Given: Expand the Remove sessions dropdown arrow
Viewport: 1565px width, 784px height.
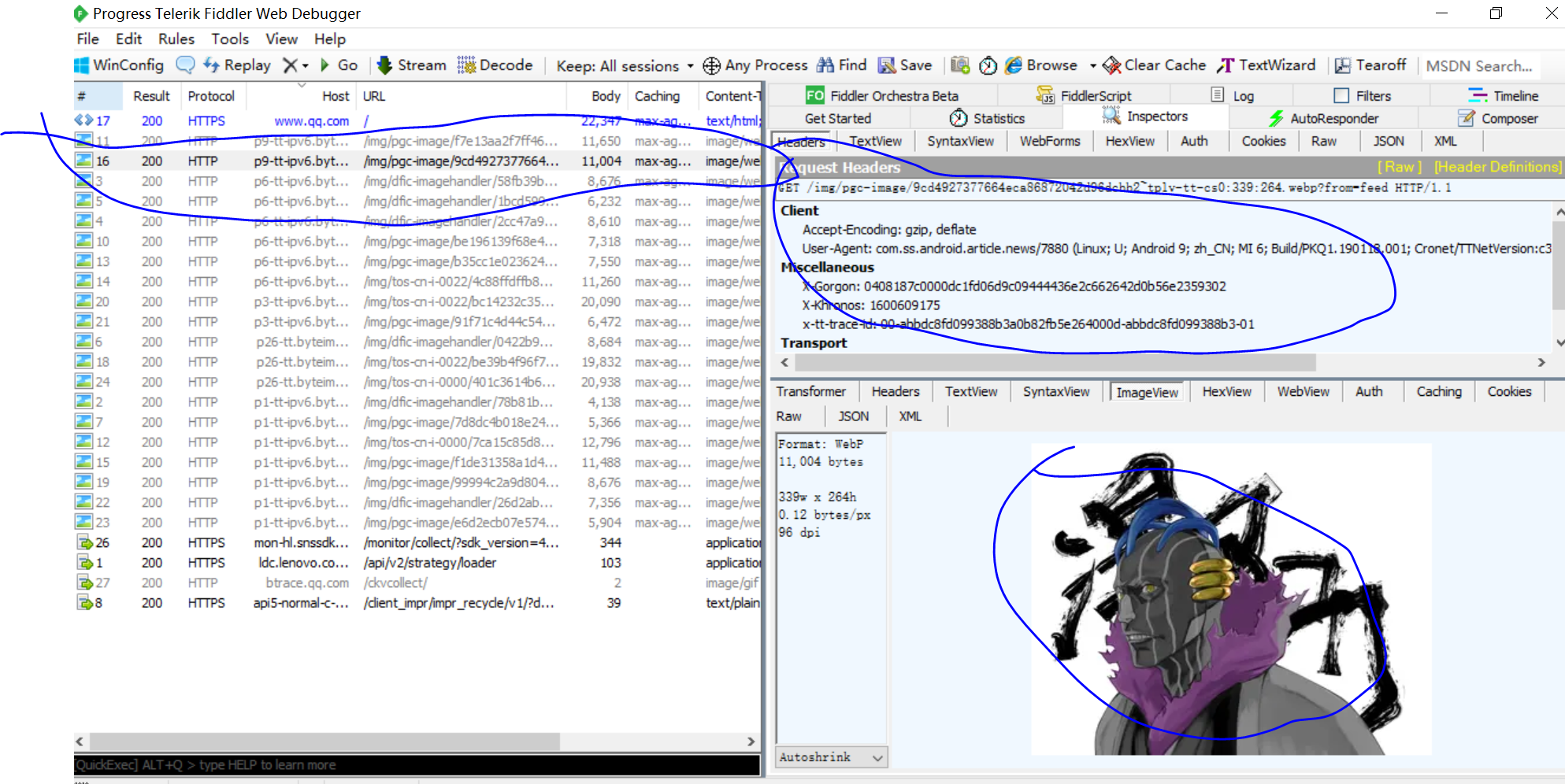Looking at the screenshot, I should 306,66.
